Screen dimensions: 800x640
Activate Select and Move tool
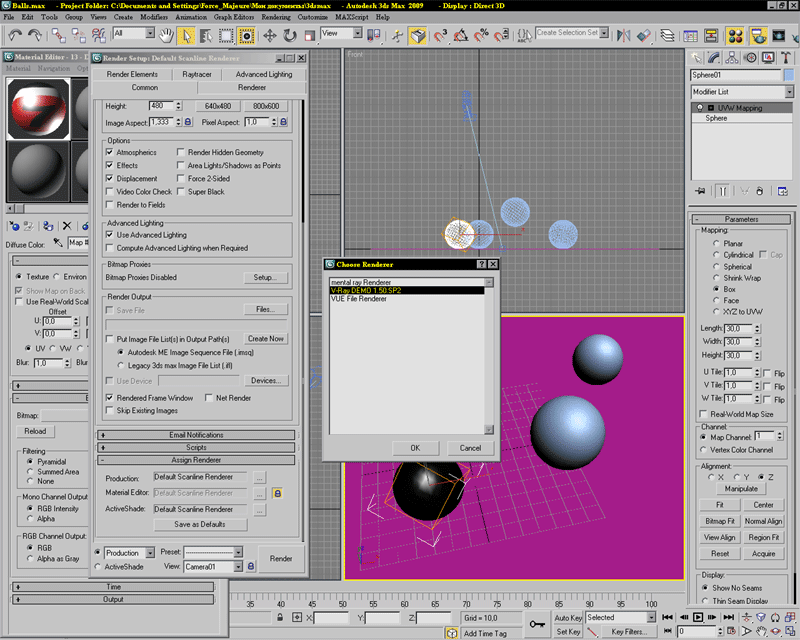coord(270,35)
